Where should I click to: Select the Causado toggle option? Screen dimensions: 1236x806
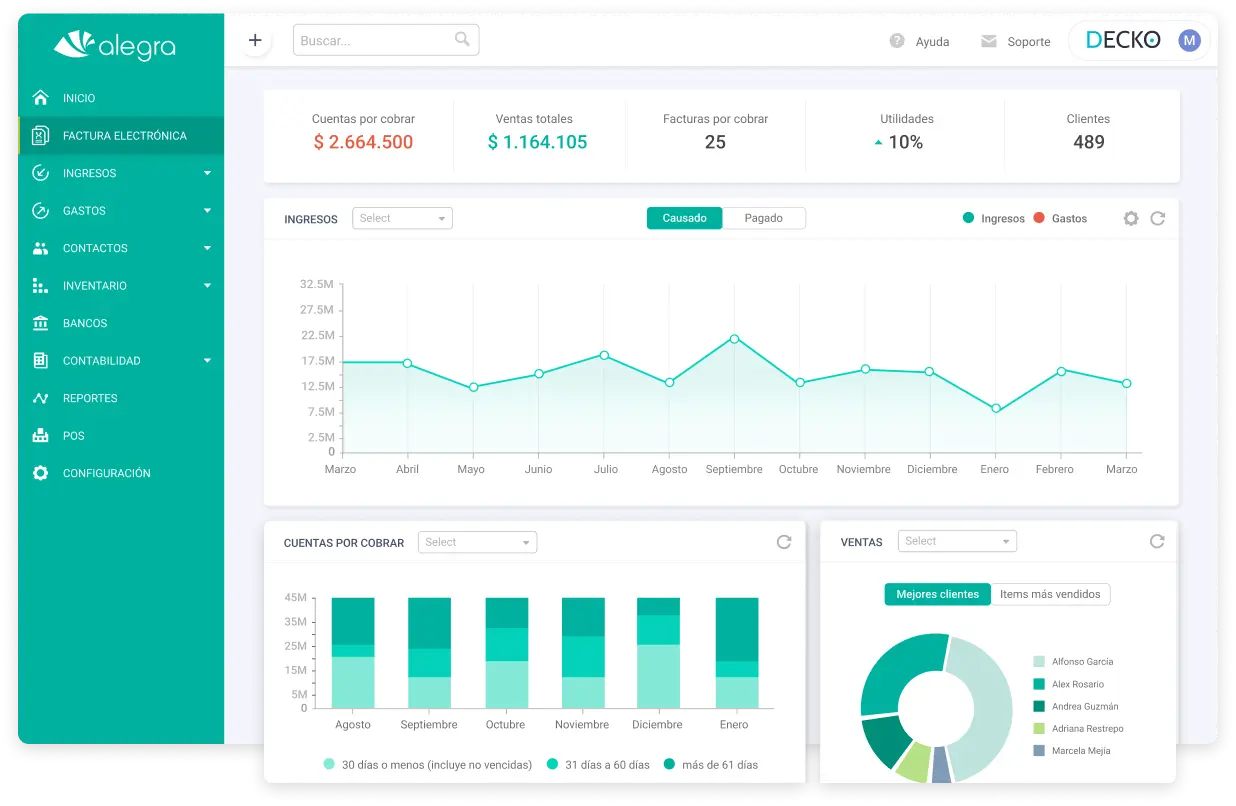pos(684,218)
